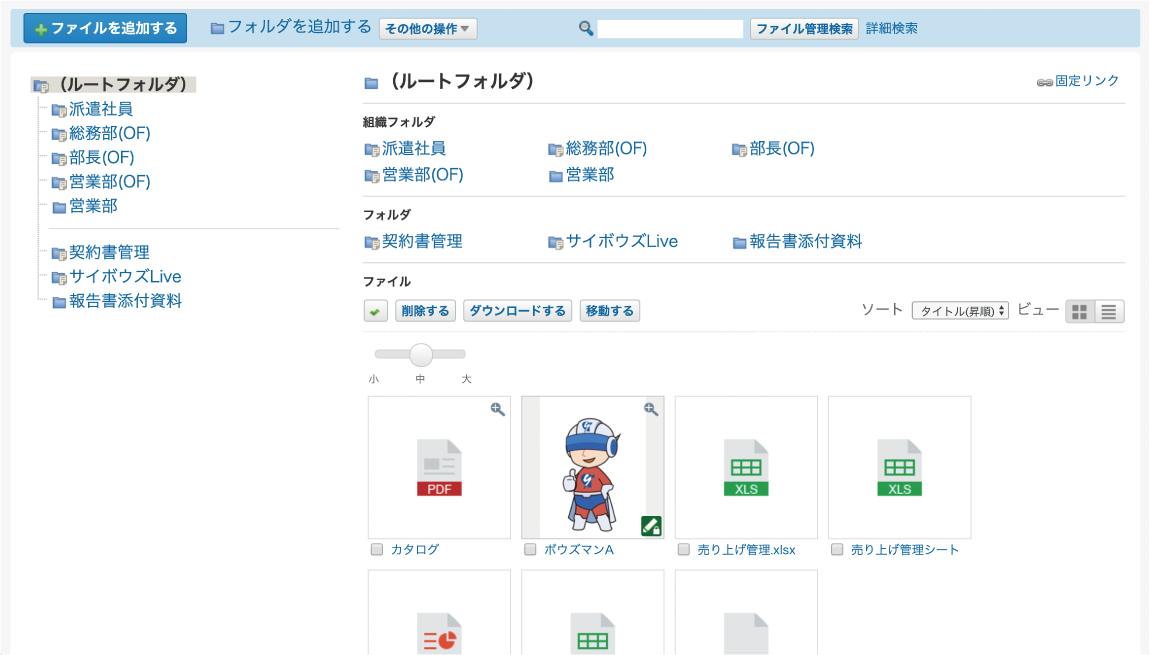Screen dimensions: 1150x655
Task: Click the green edit-lock icon on ボウズマンA
Action: tap(651, 526)
